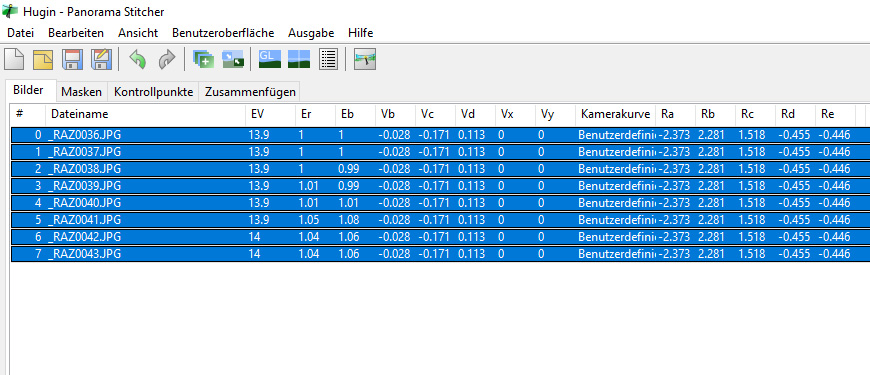870x375 pixels.
Task: Click the Er column header
Action: pyautogui.click(x=315, y=114)
